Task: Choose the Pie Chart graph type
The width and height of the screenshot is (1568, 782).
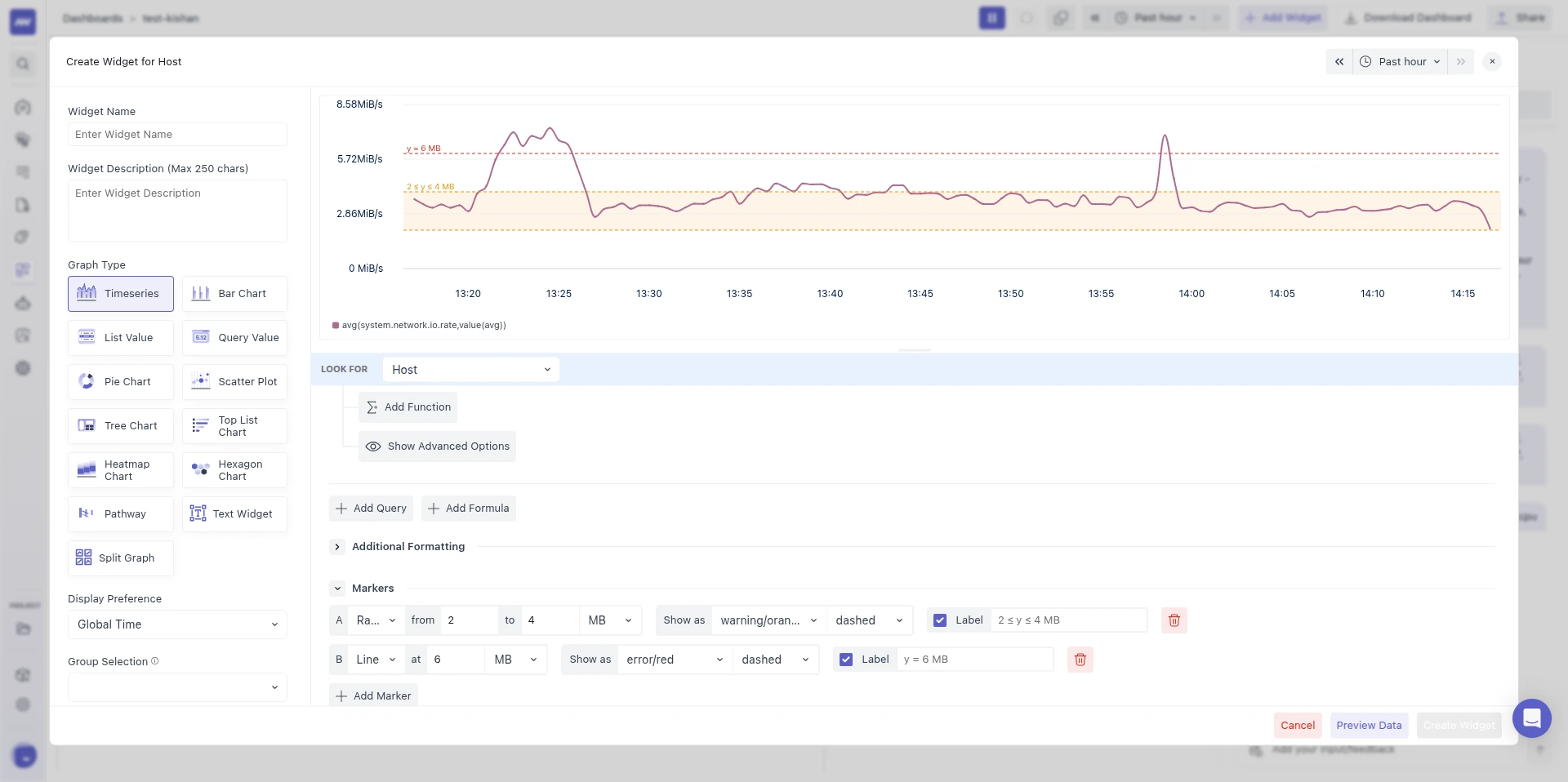Action: (121, 382)
